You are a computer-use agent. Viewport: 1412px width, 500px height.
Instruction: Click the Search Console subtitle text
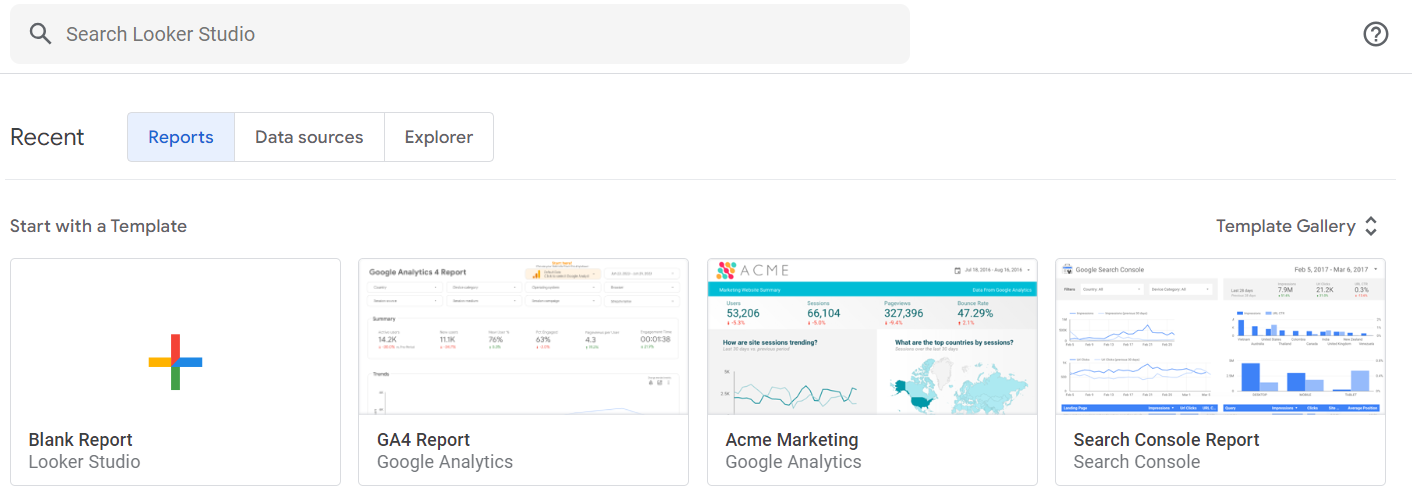click(x=1137, y=462)
